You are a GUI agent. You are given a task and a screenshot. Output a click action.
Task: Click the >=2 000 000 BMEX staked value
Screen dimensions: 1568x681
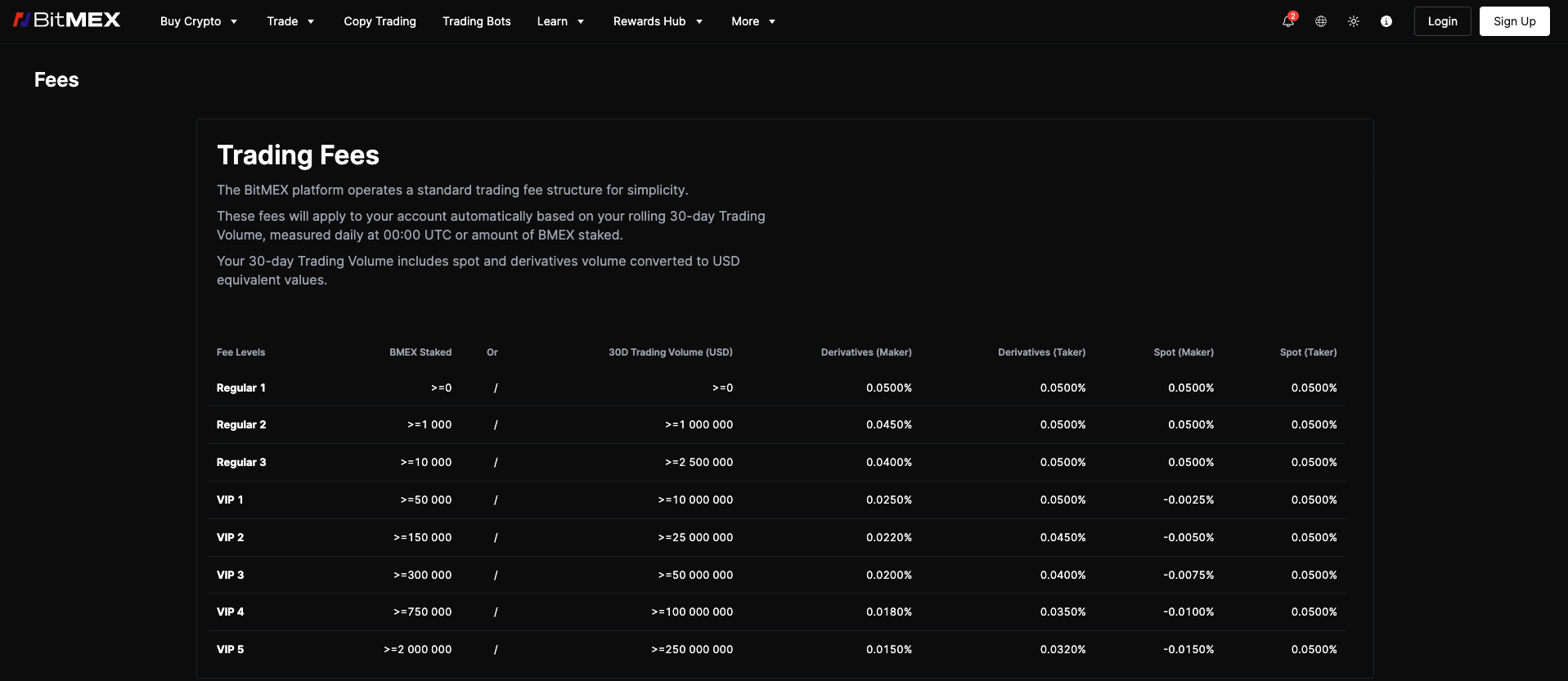click(418, 649)
